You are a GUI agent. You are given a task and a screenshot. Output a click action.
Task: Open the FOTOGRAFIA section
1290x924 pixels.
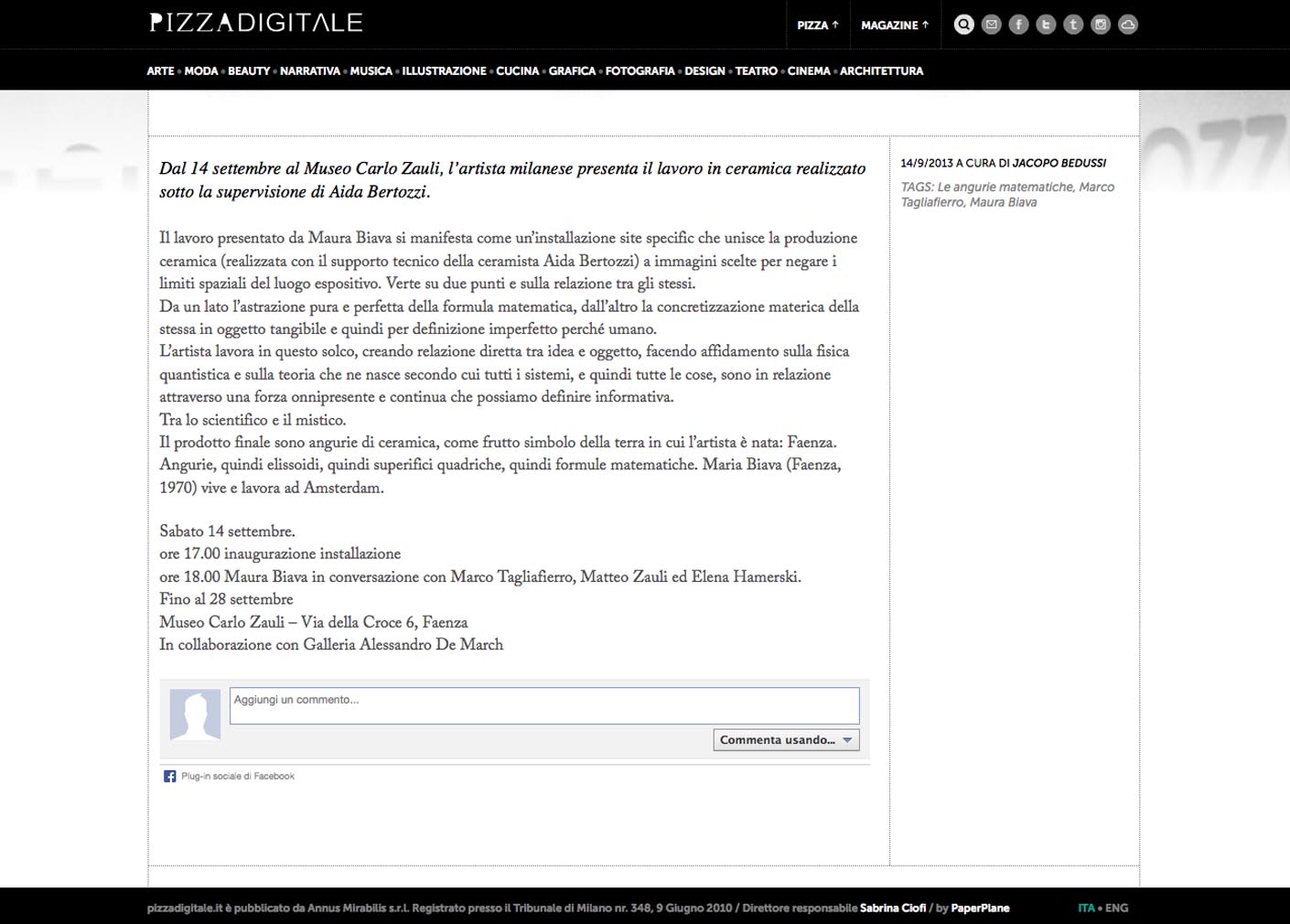(x=640, y=70)
